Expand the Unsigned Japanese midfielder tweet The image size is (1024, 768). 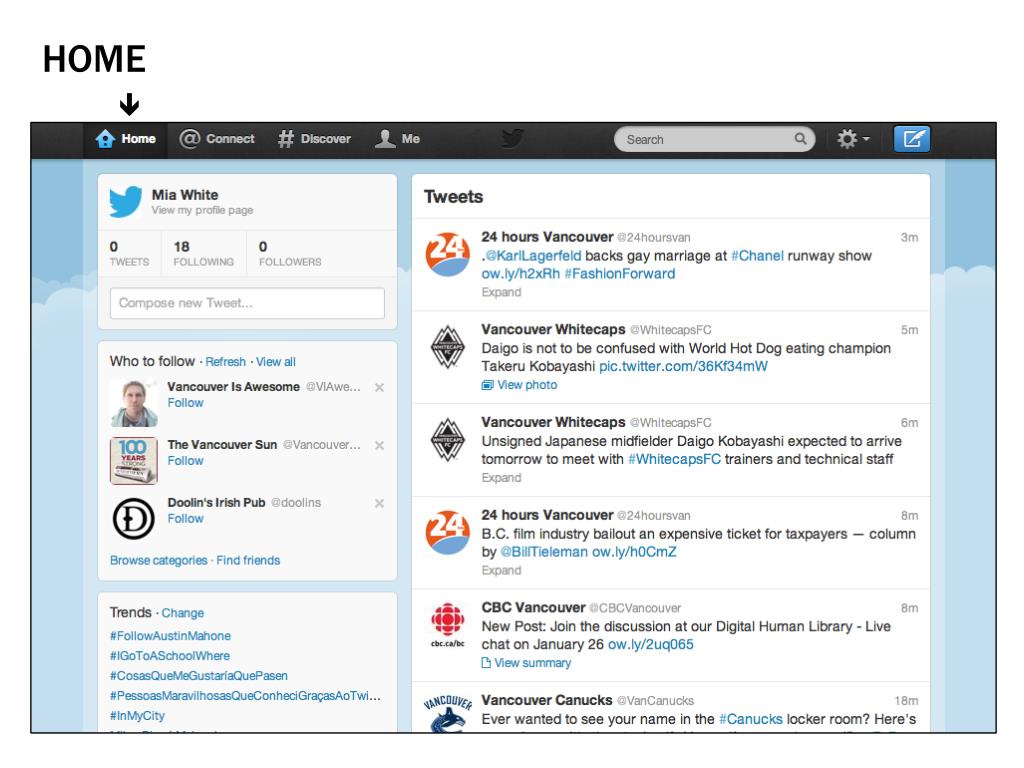502,477
